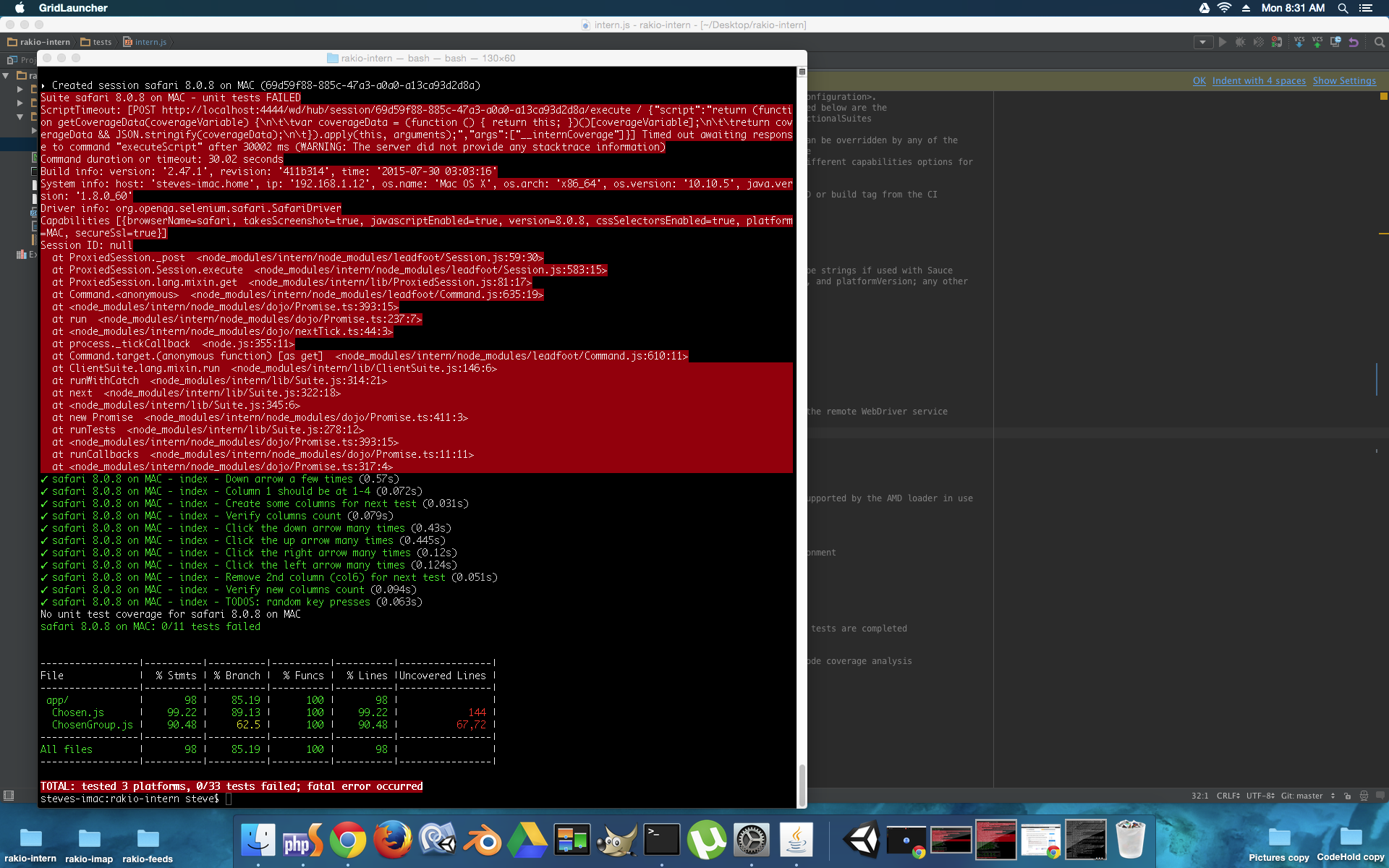Open the GridLauncher menu in menu bar
The image size is (1389, 868).
coord(73,8)
